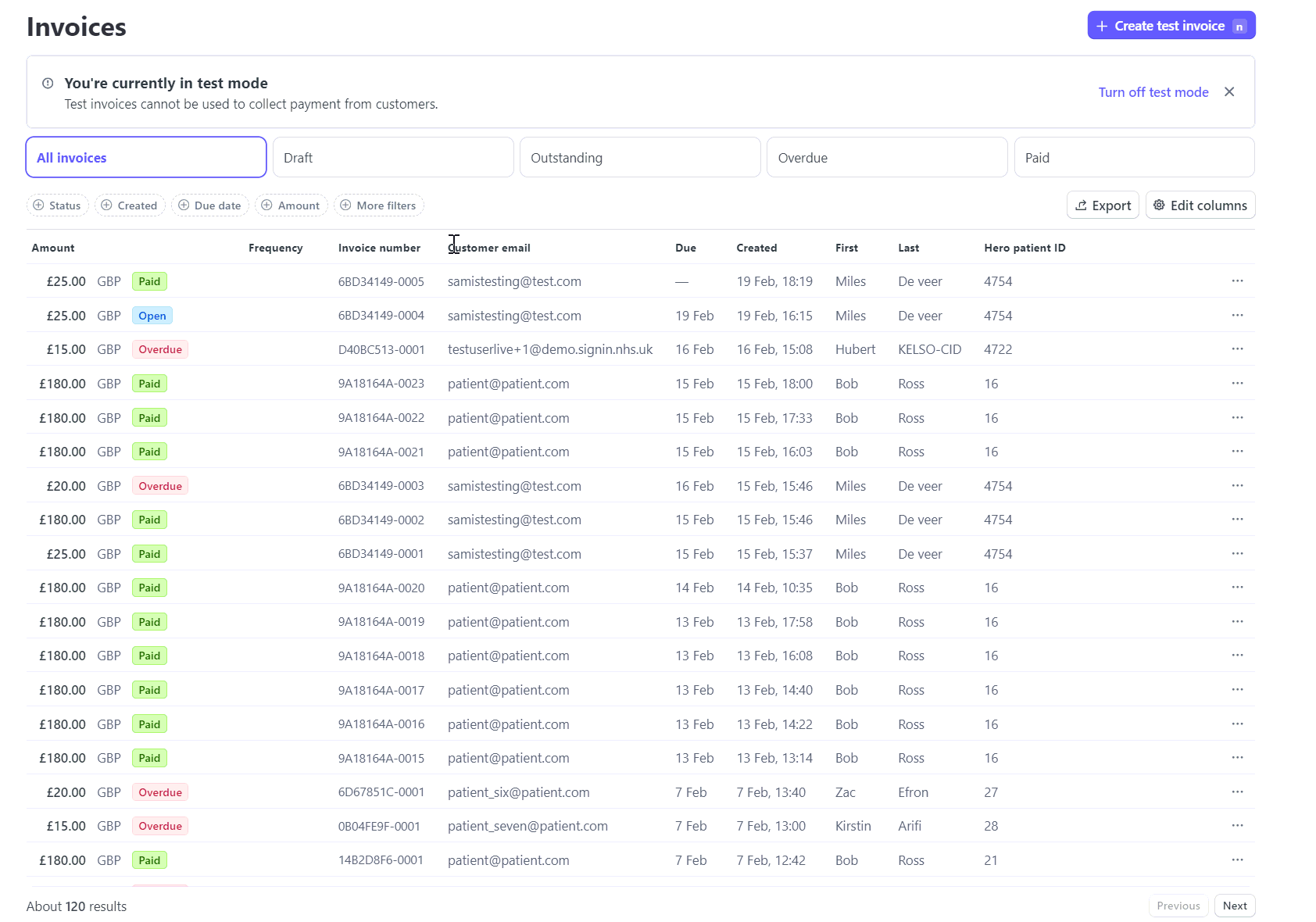Click Create test invoice button
1316x922 pixels.
(x=1171, y=26)
